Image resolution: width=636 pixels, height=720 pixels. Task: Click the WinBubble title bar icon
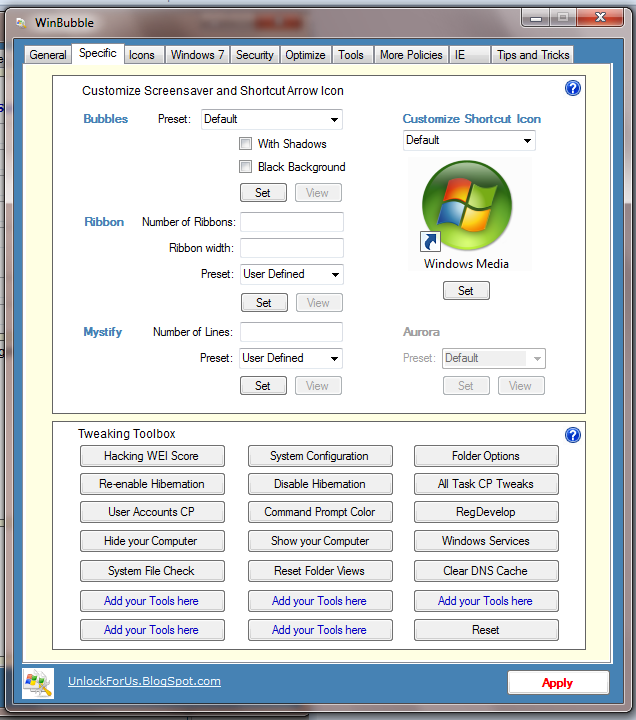point(21,22)
